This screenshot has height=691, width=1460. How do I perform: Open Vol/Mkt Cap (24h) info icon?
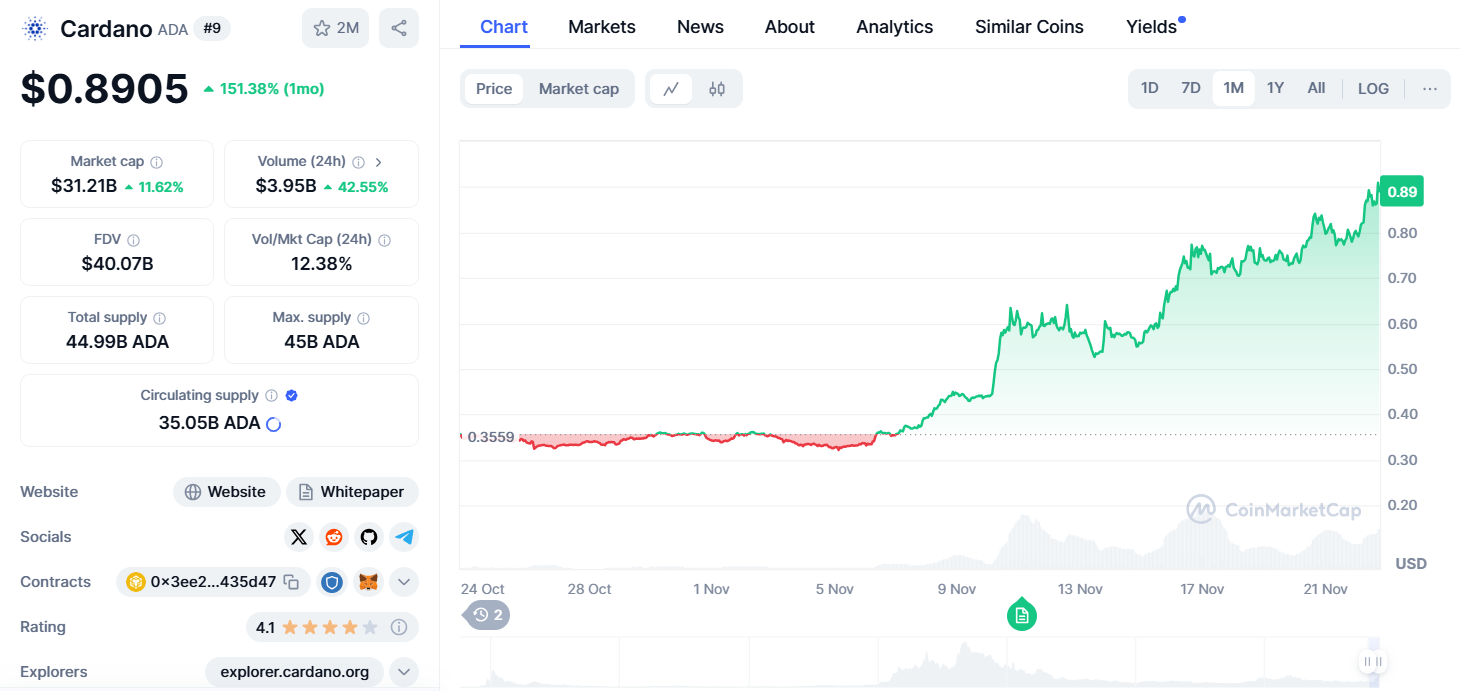click(x=385, y=240)
